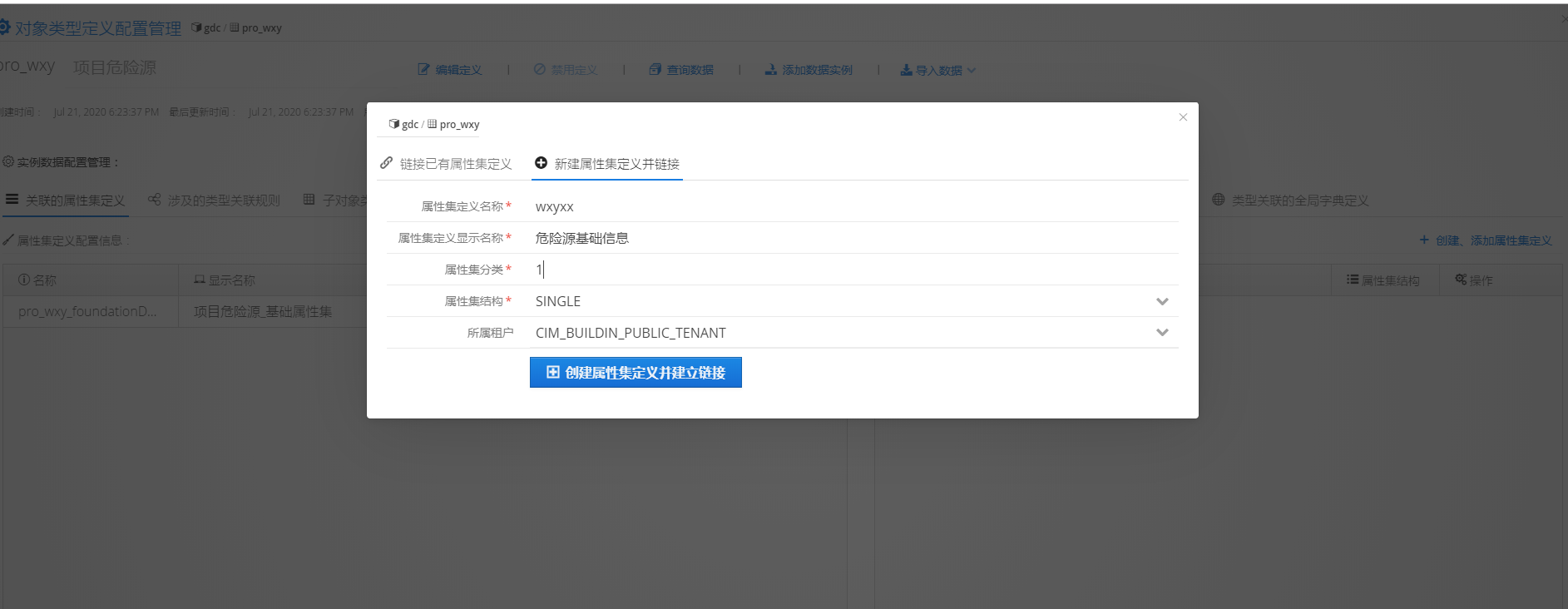
Task: Select the 关联的属性集定义 tab
Action: point(67,201)
